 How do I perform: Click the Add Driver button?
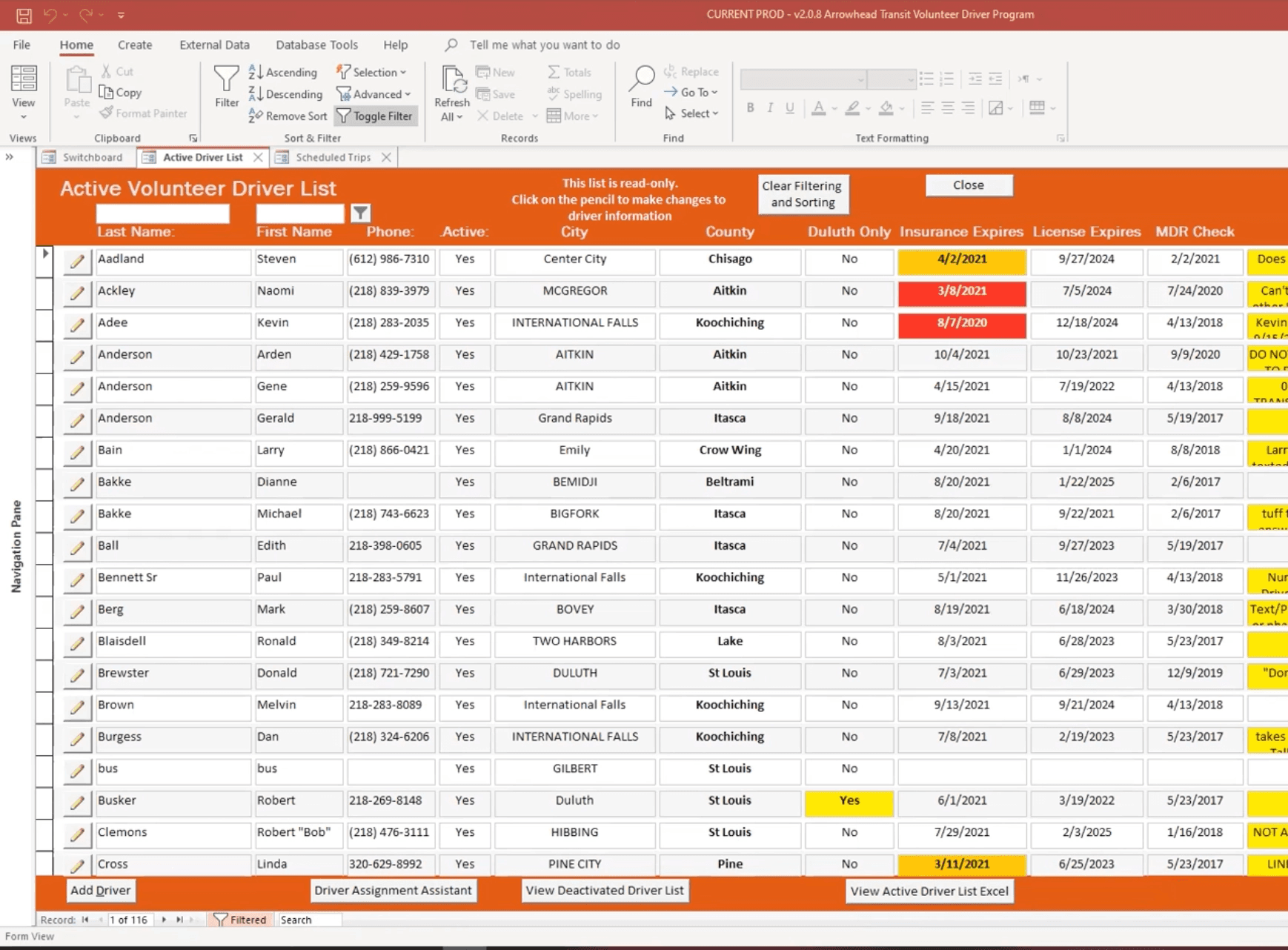coord(100,891)
